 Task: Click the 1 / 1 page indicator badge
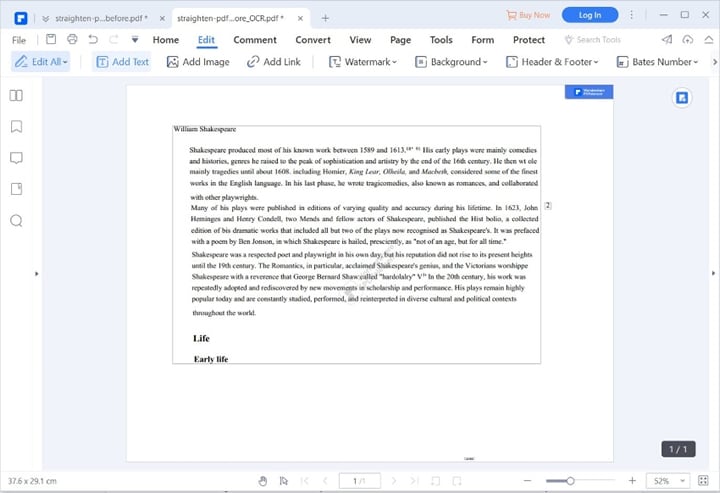click(678, 449)
